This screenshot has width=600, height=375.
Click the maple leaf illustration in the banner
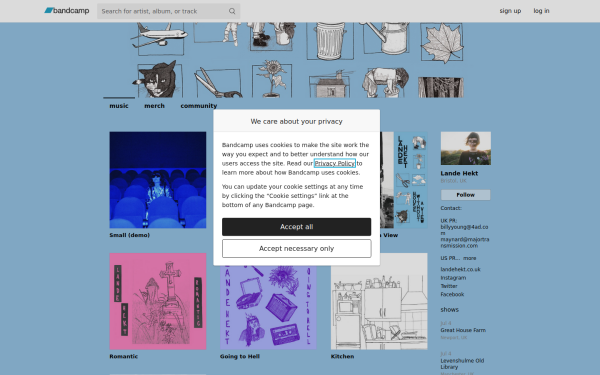pyautogui.click(x=442, y=42)
